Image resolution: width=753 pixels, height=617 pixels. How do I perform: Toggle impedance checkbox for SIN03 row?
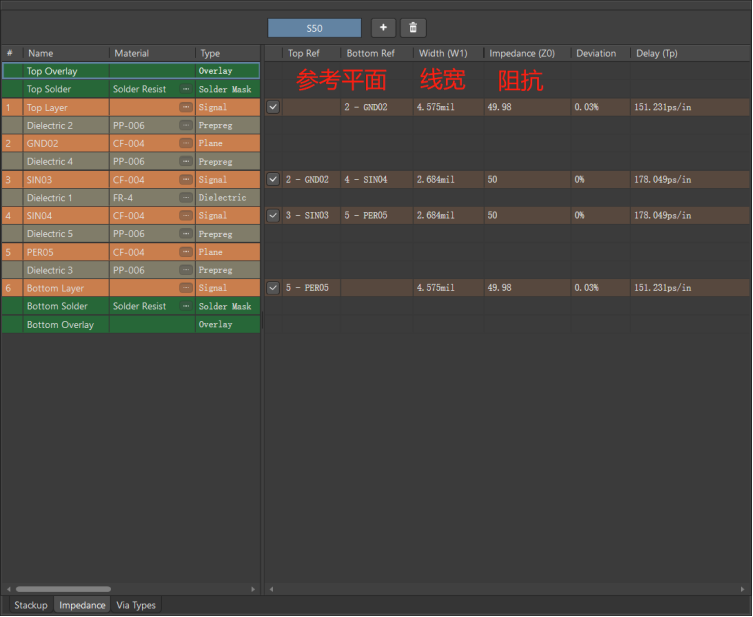273,179
